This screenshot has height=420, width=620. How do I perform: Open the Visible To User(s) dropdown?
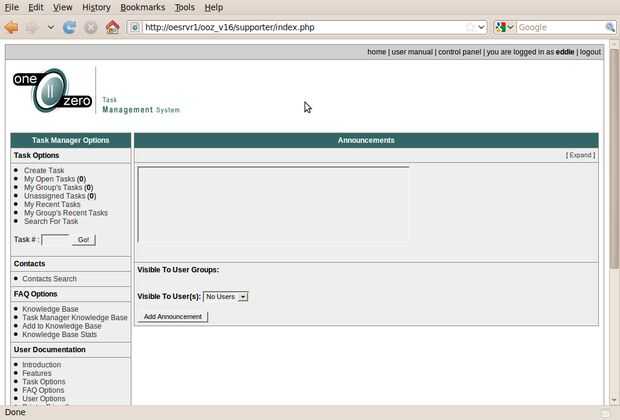225,297
